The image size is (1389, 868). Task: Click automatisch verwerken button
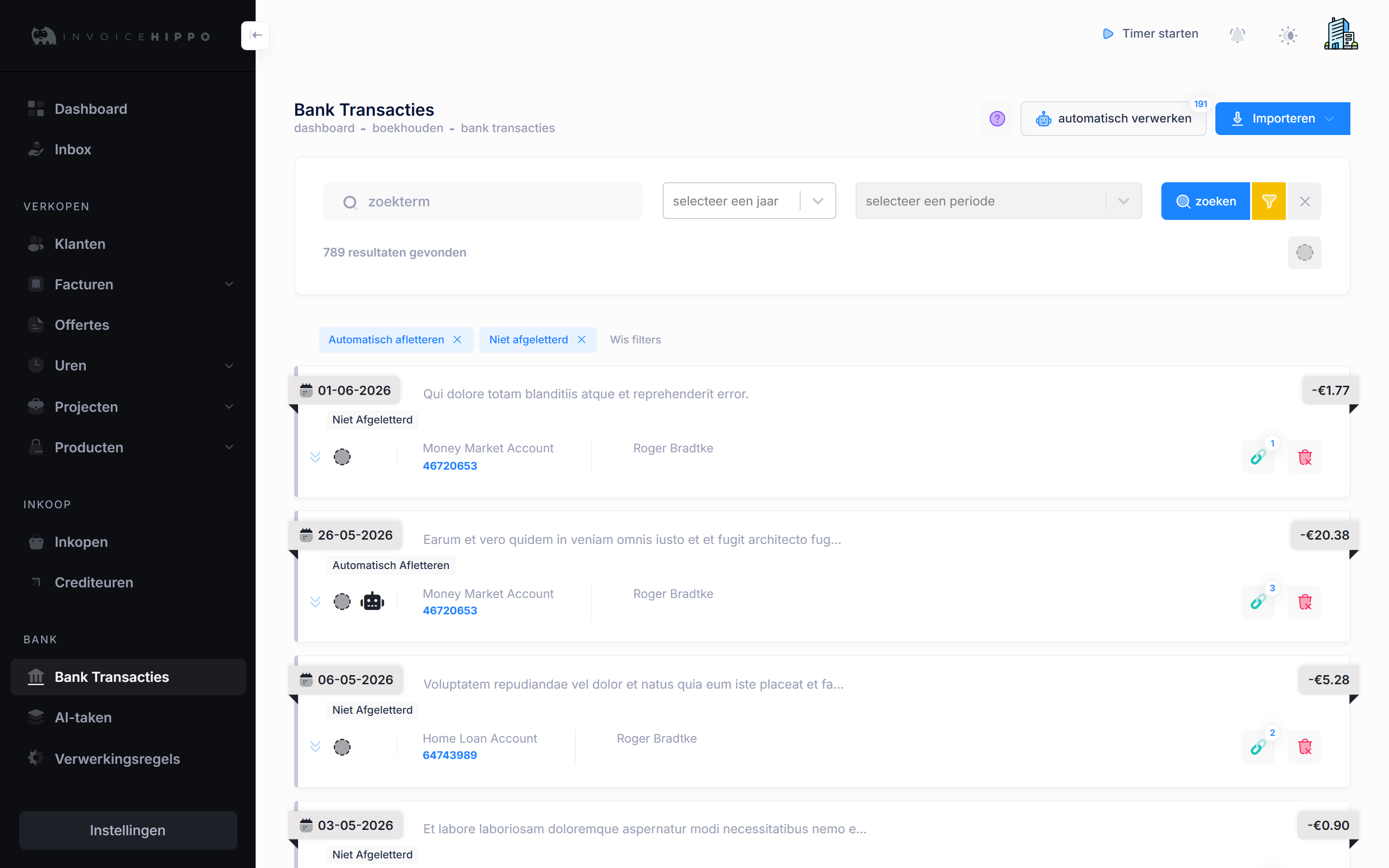(x=1113, y=119)
